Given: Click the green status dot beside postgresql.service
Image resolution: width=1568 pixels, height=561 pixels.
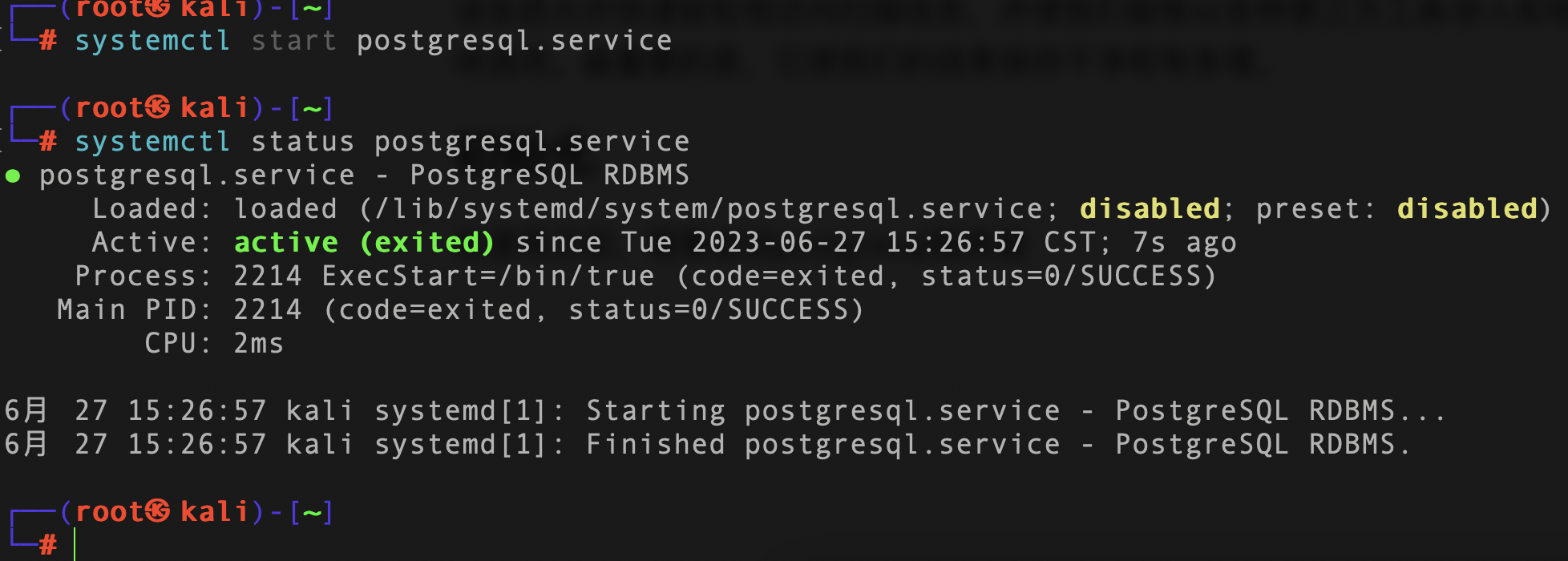Looking at the screenshot, I should 13,176.
